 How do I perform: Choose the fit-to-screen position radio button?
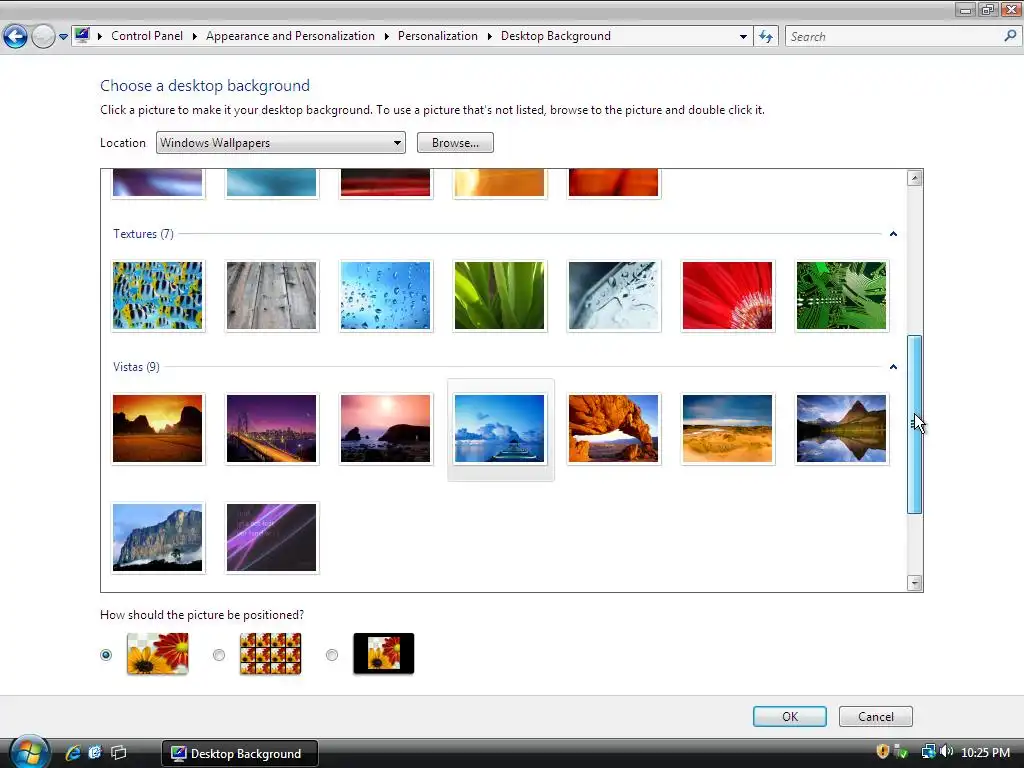click(x=106, y=654)
